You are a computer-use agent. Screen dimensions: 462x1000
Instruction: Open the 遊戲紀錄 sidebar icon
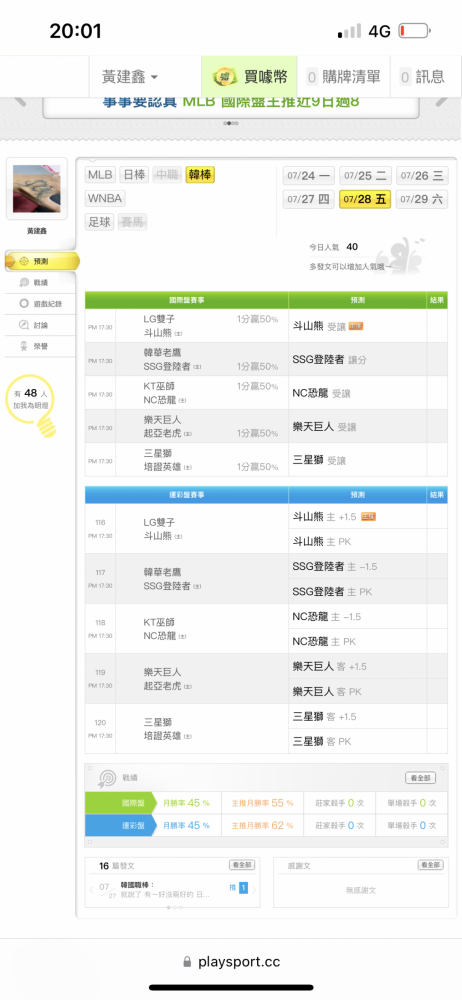[x=24, y=304]
